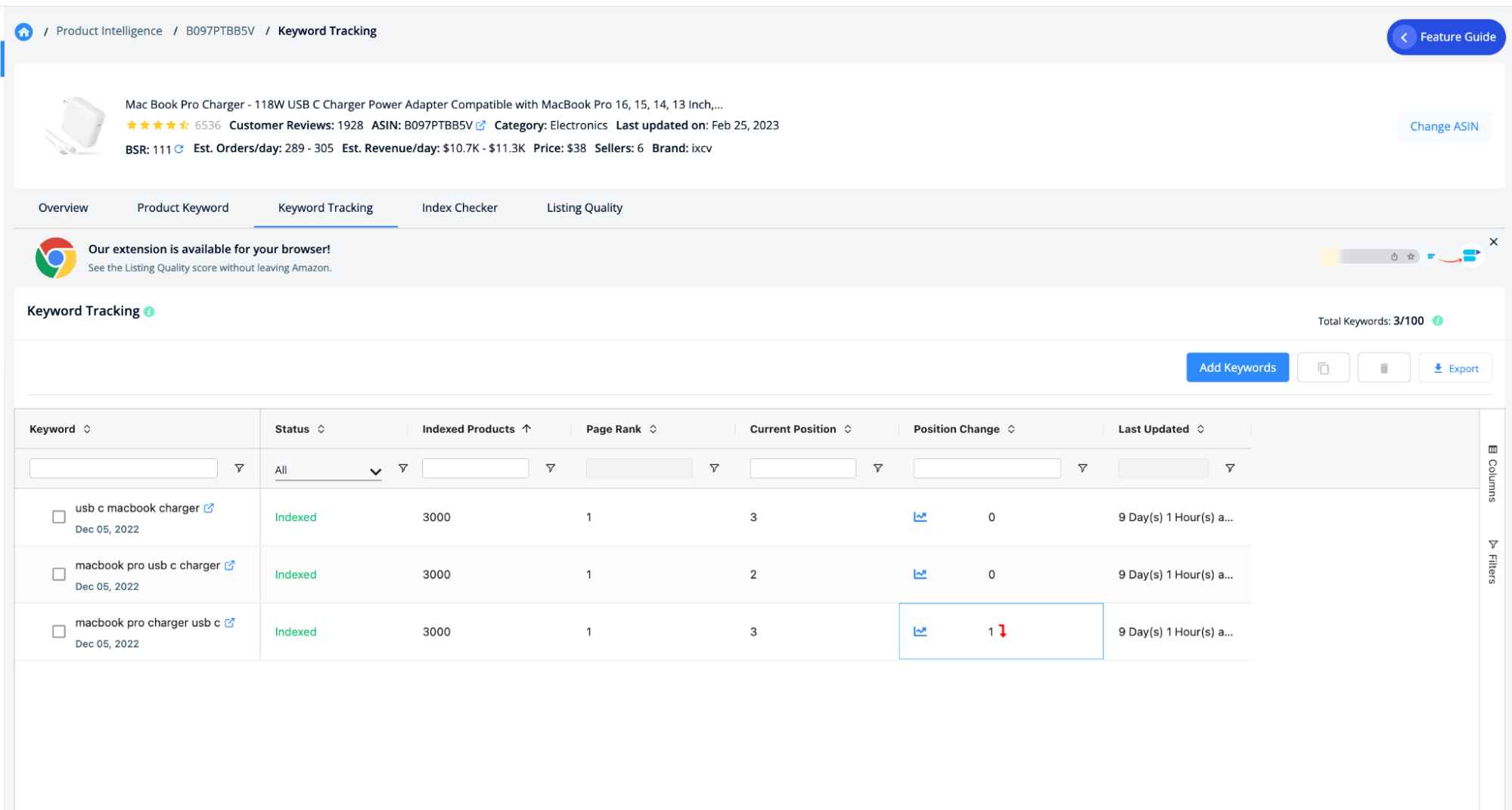Sort by Position Change column
Viewport: 1512px width, 810px height.
pos(1011,430)
